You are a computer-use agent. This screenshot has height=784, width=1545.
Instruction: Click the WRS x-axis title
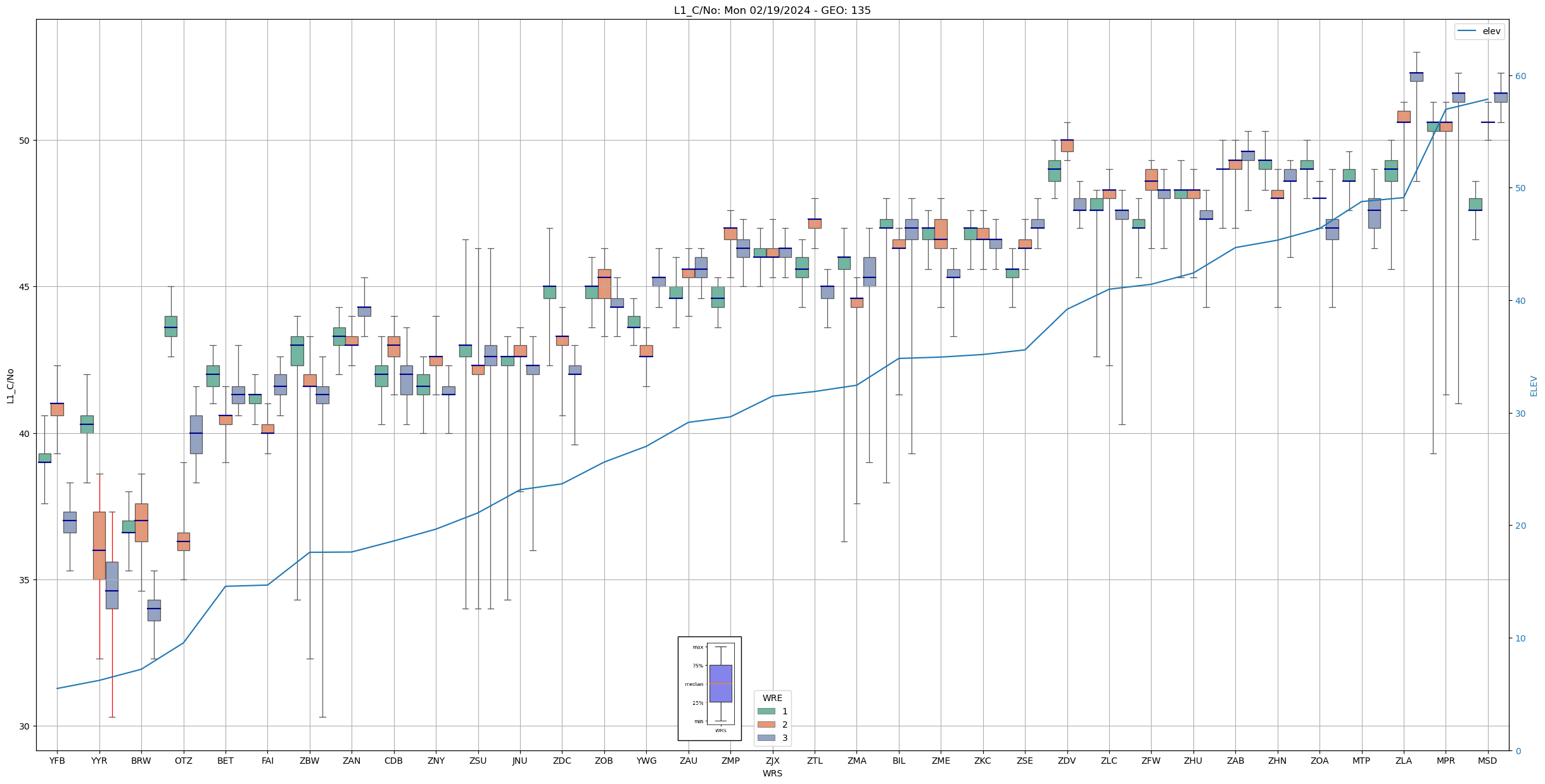click(772, 773)
